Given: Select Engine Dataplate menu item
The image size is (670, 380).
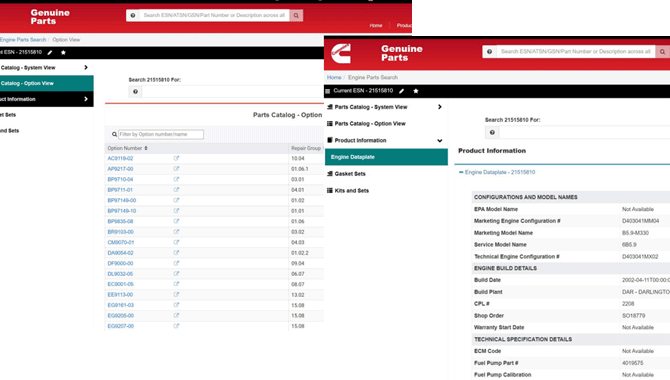Looking at the screenshot, I should [386, 157].
